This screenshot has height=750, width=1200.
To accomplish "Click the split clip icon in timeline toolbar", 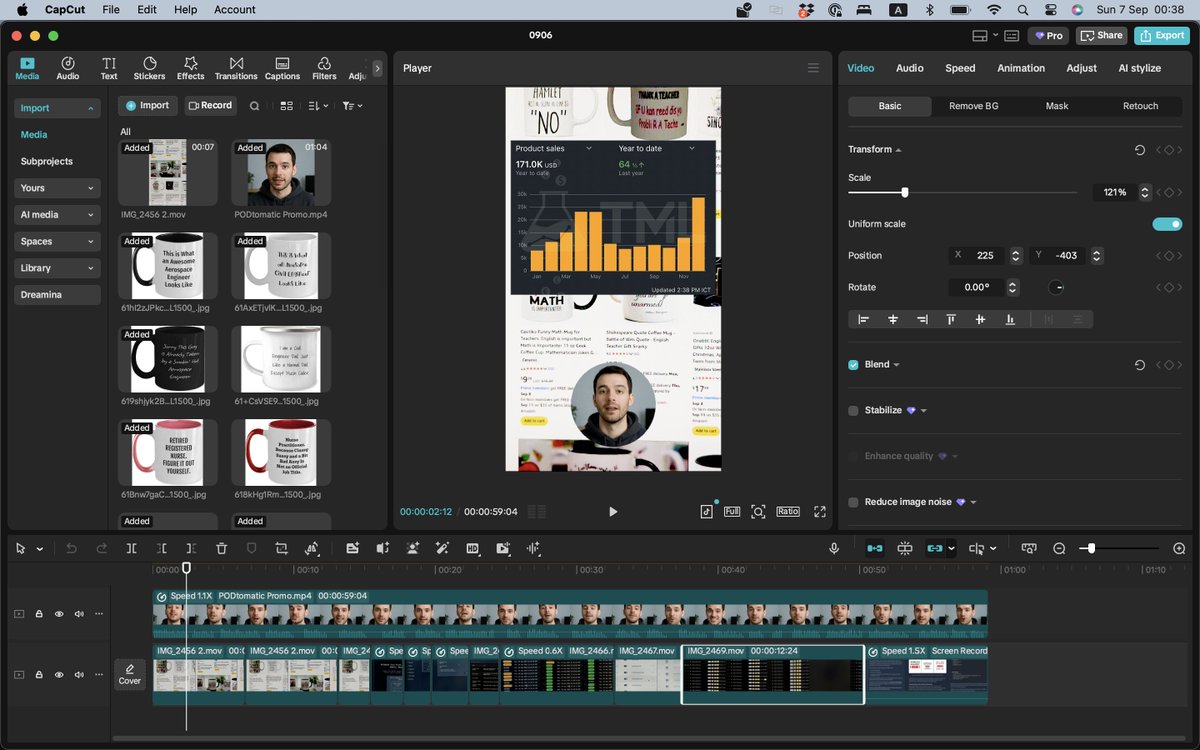I will (131, 548).
